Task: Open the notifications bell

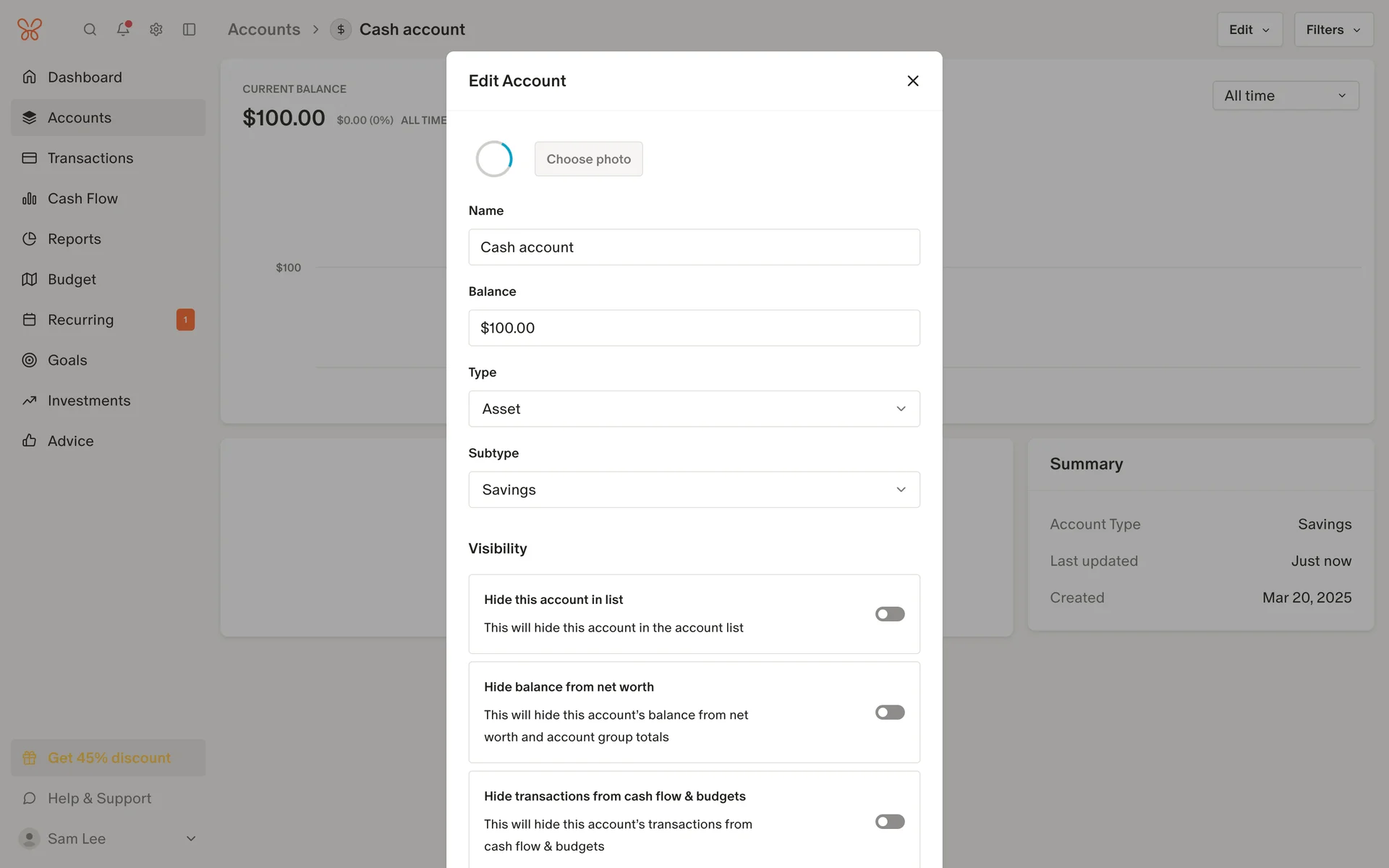Action: 123,30
